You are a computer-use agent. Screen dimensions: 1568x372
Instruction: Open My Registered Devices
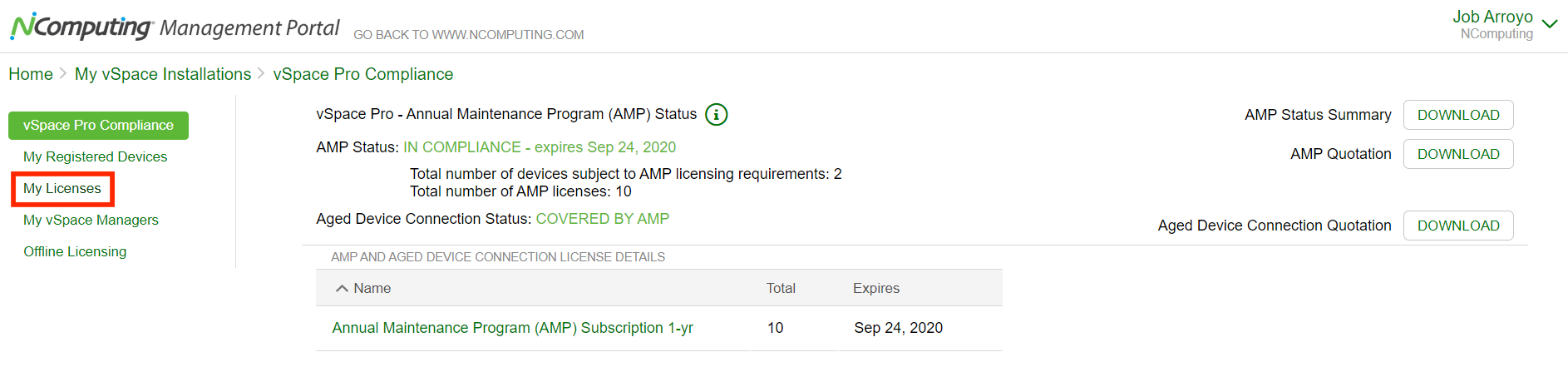[95, 156]
